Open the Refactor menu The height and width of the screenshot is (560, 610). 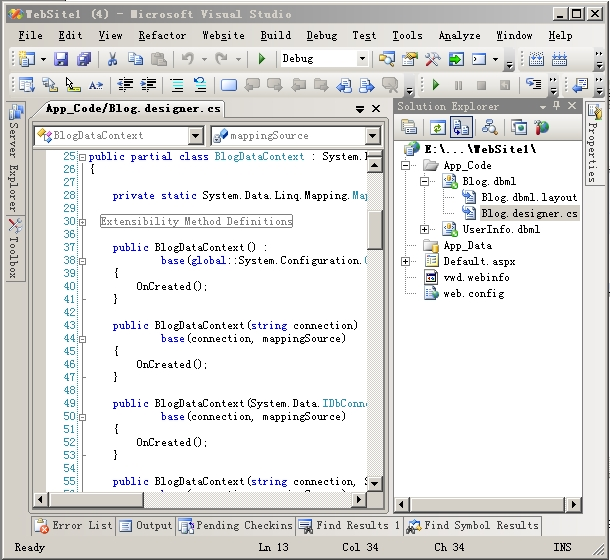click(x=162, y=35)
